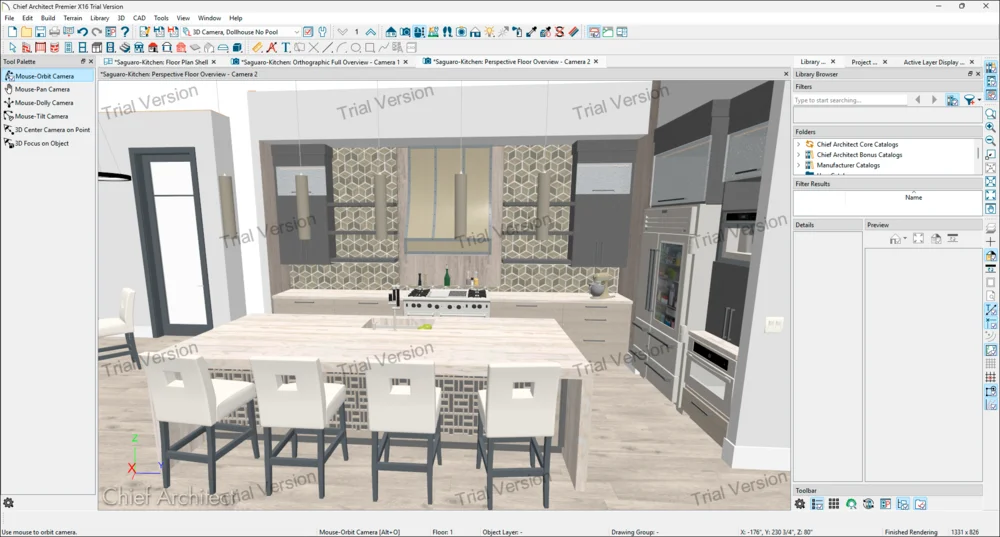Open Library Browser toolbar gear settings
Screen dimensions: 1000x537
click(x=800, y=504)
